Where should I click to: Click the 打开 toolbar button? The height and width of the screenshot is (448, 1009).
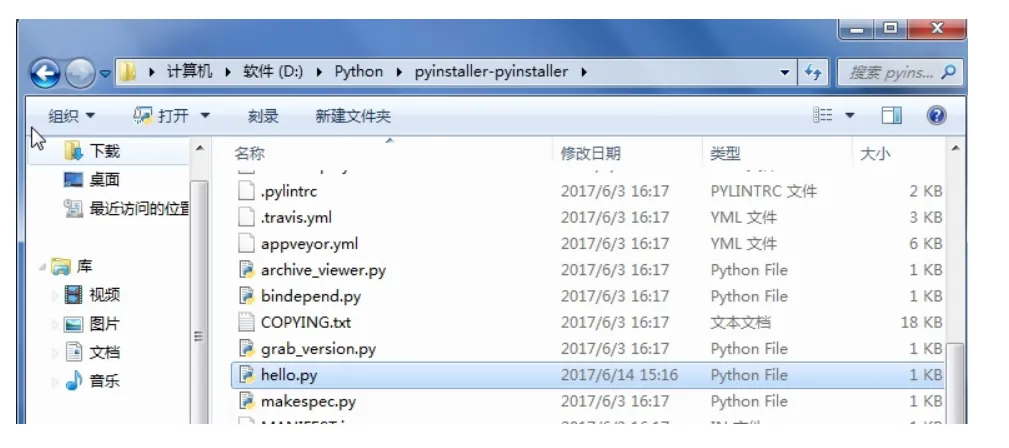point(162,116)
